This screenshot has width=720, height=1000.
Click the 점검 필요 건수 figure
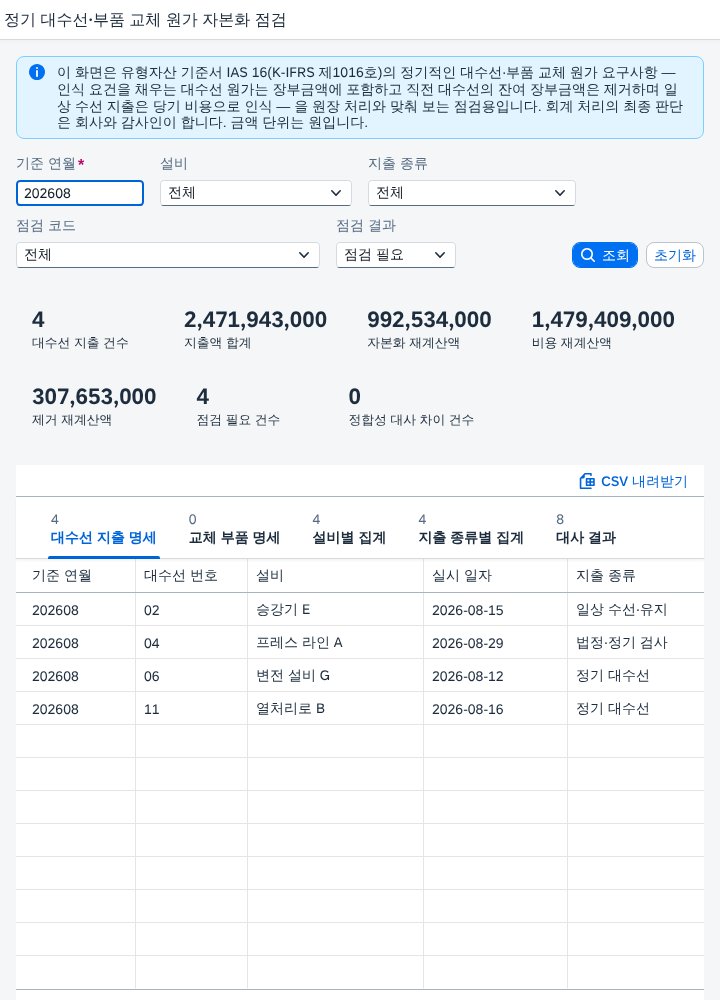(203, 397)
